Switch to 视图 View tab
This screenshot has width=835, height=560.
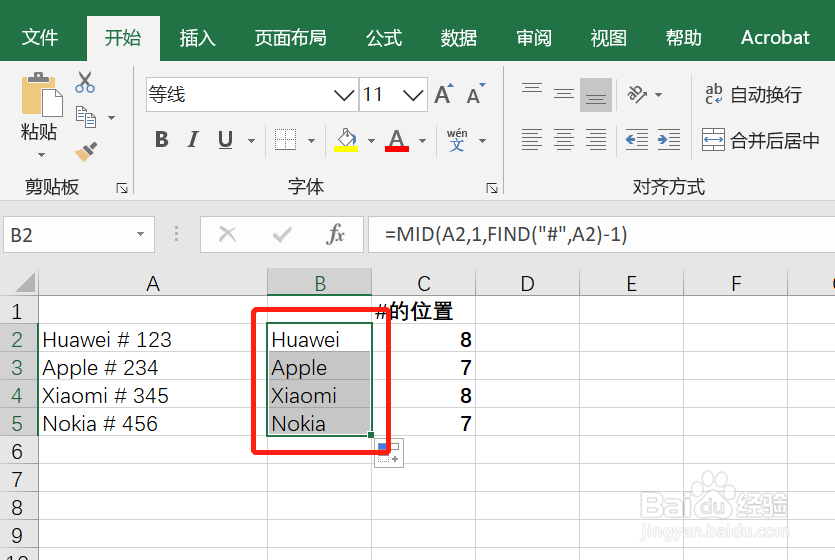609,38
